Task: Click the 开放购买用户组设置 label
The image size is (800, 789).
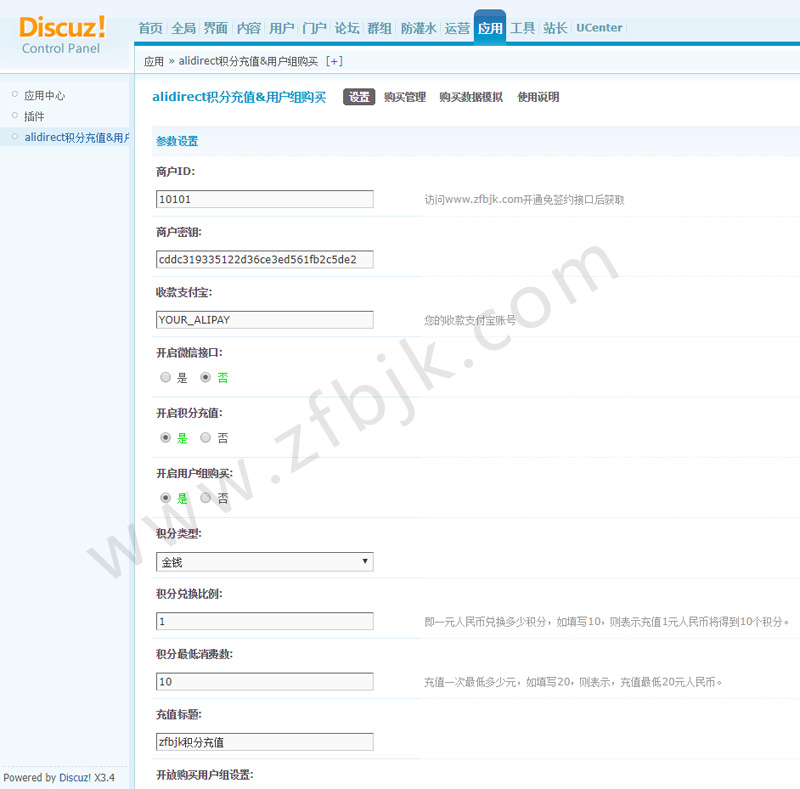Action: coord(205,775)
